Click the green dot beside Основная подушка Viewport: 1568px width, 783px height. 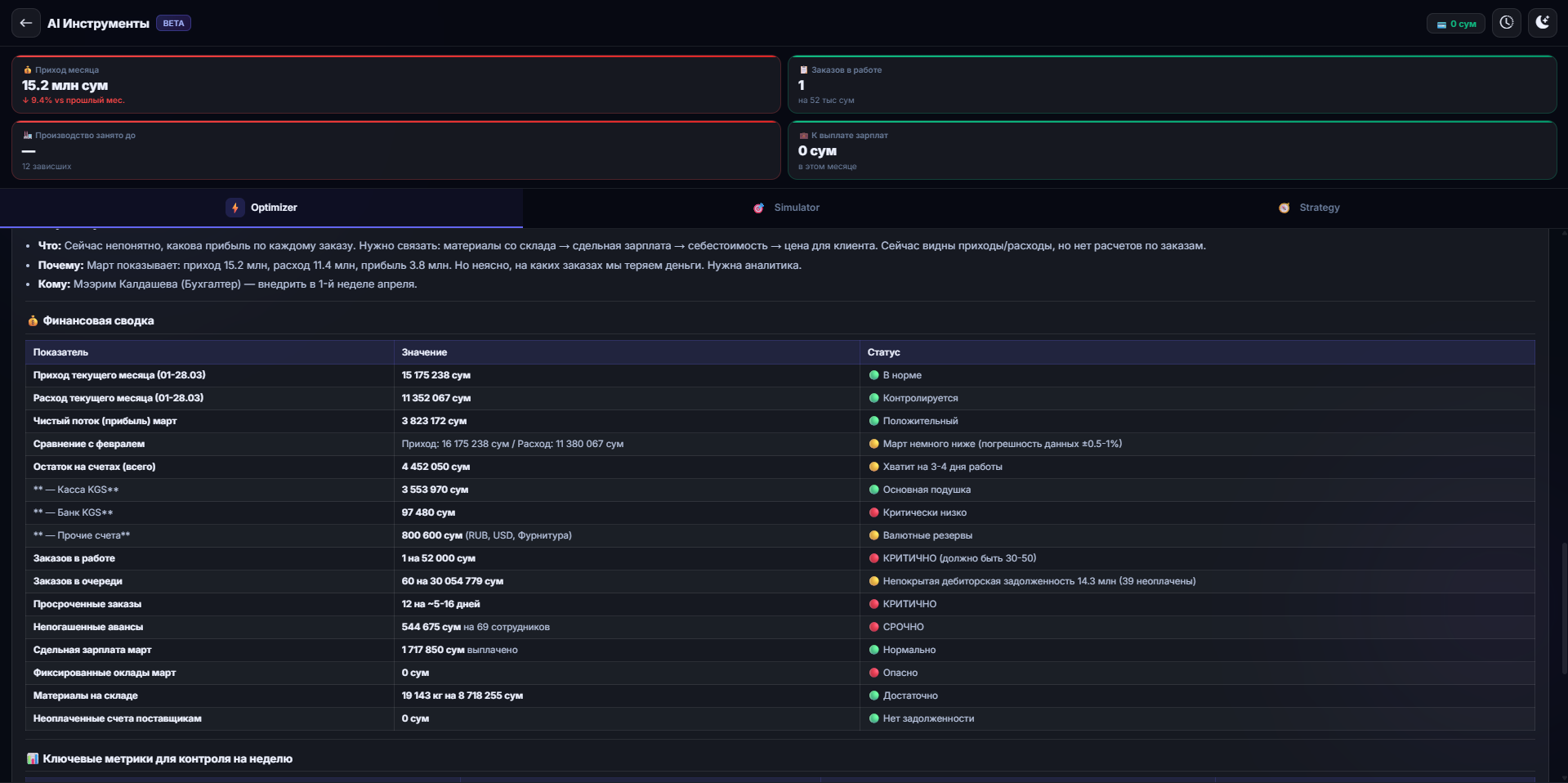(x=873, y=490)
